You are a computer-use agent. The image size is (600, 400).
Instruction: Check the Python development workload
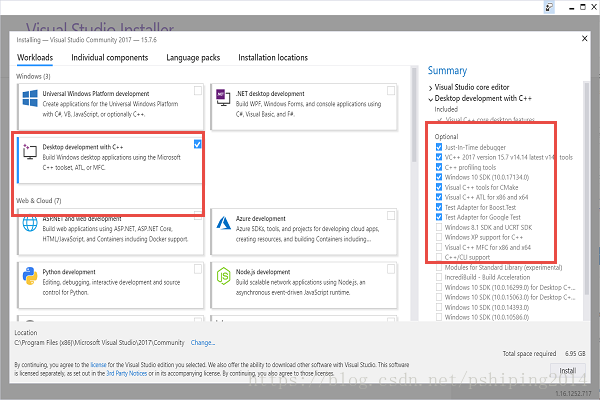click(x=198, y=269)
